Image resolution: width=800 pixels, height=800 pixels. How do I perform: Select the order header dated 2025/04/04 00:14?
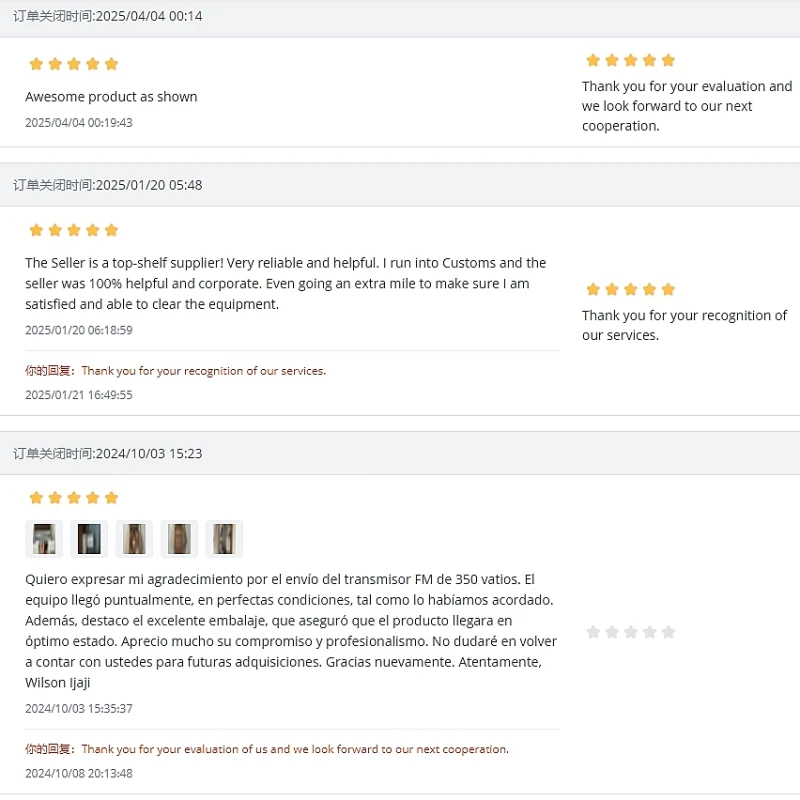pyautogui.click(x=108, y=16)
